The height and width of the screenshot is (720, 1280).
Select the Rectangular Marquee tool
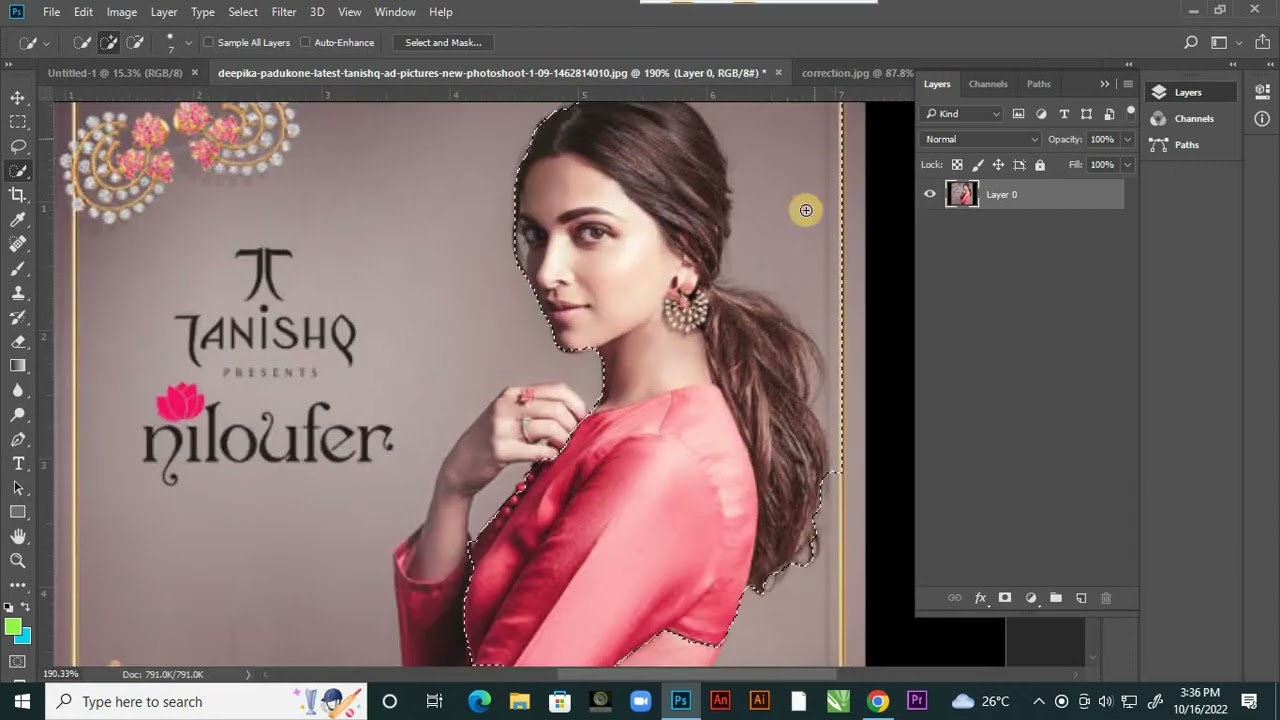click(x=18, y=122)
